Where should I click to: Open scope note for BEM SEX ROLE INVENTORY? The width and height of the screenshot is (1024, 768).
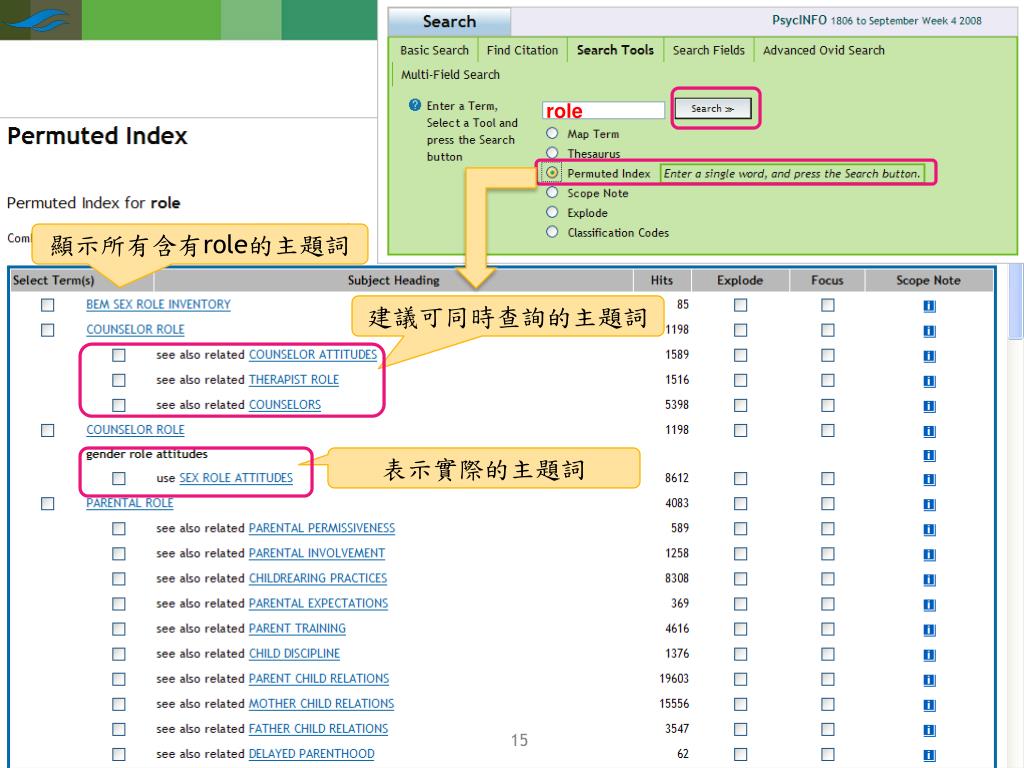tap(929, 306)
